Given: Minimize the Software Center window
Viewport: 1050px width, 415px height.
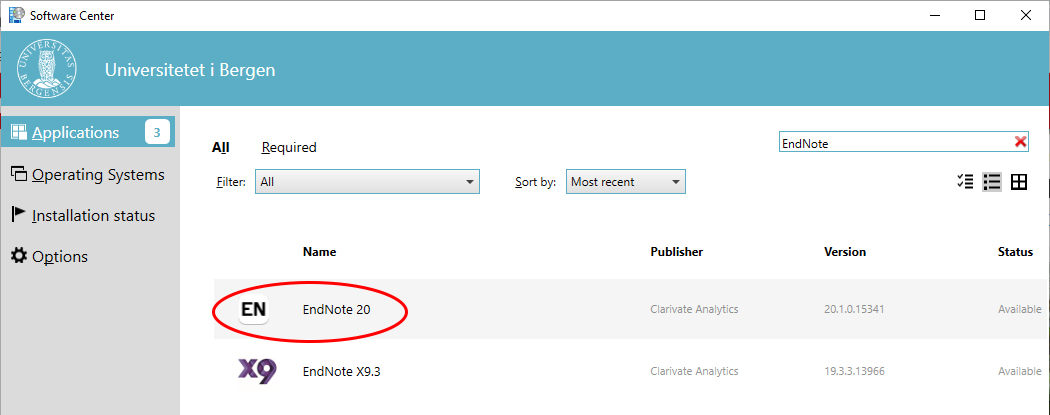Looking at the screenshot, I should point(934,15).
